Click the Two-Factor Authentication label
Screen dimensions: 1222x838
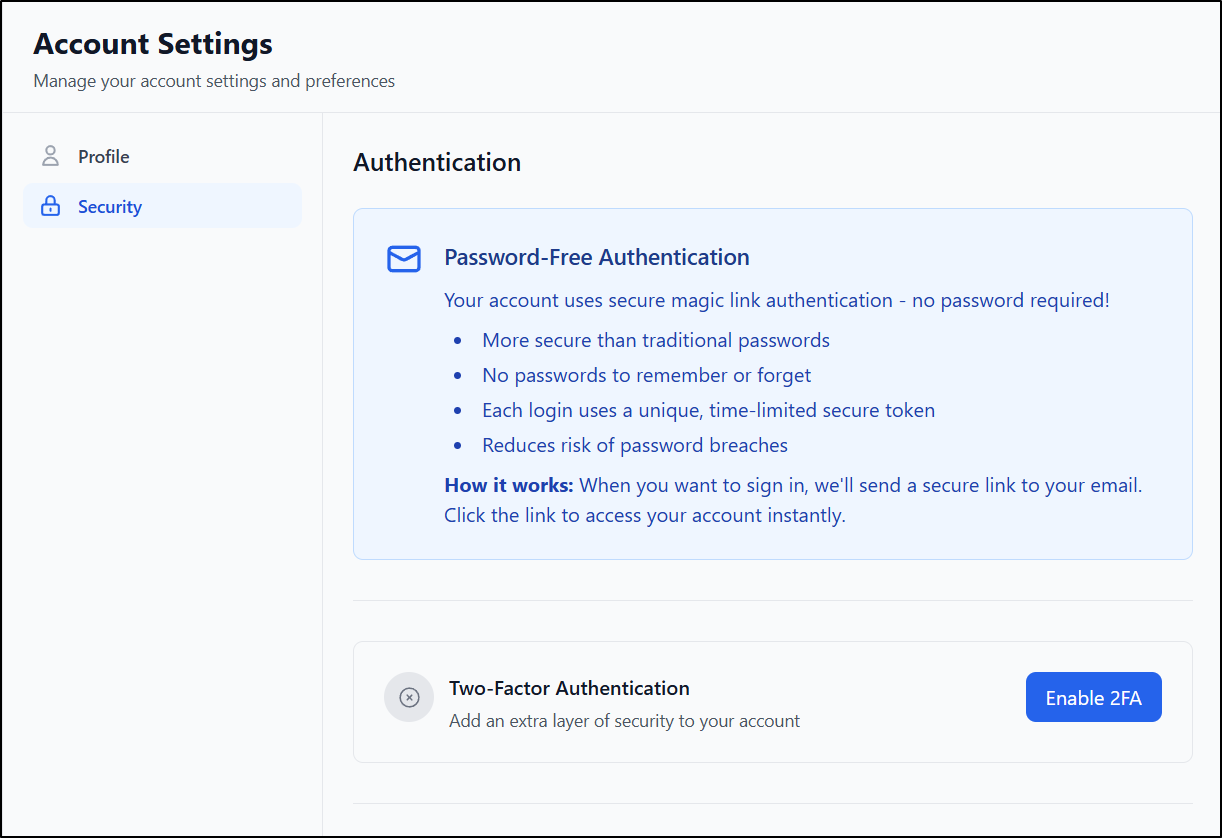[569, 688]
